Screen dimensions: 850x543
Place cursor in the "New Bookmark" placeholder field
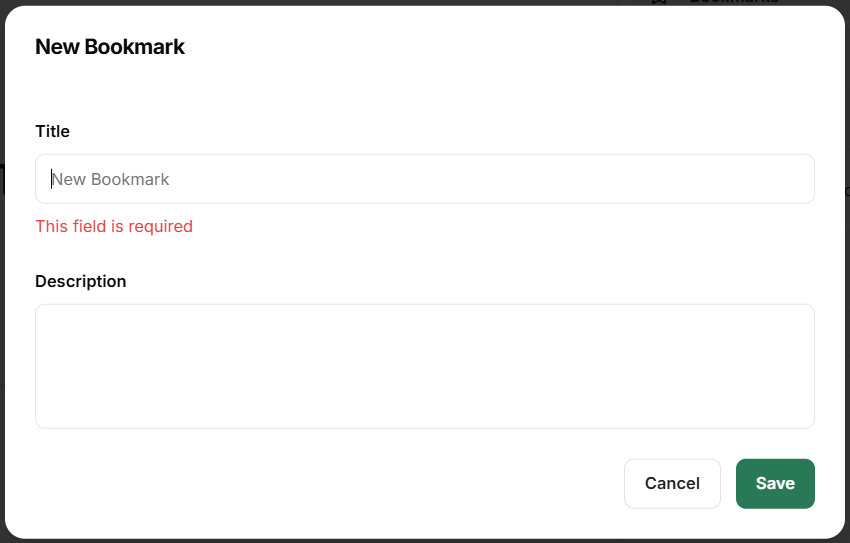pos(424,179)
